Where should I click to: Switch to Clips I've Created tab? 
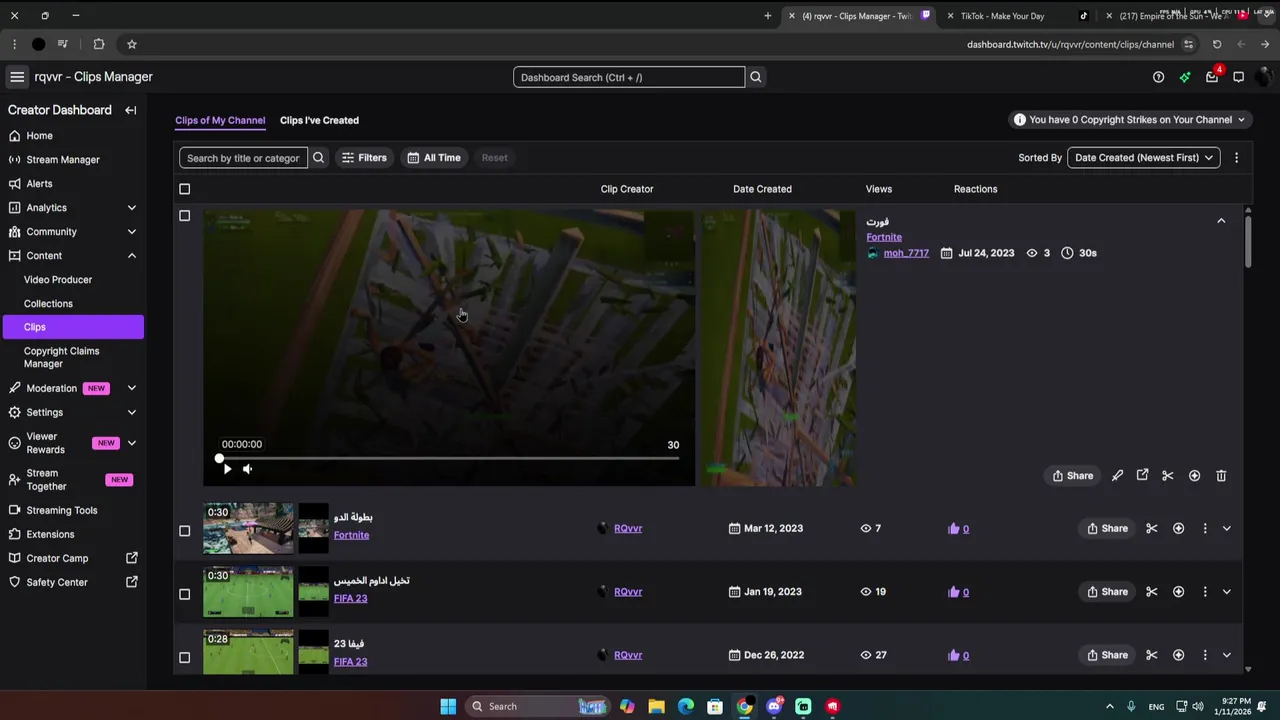pyautogui.click(x=319, y=120)
